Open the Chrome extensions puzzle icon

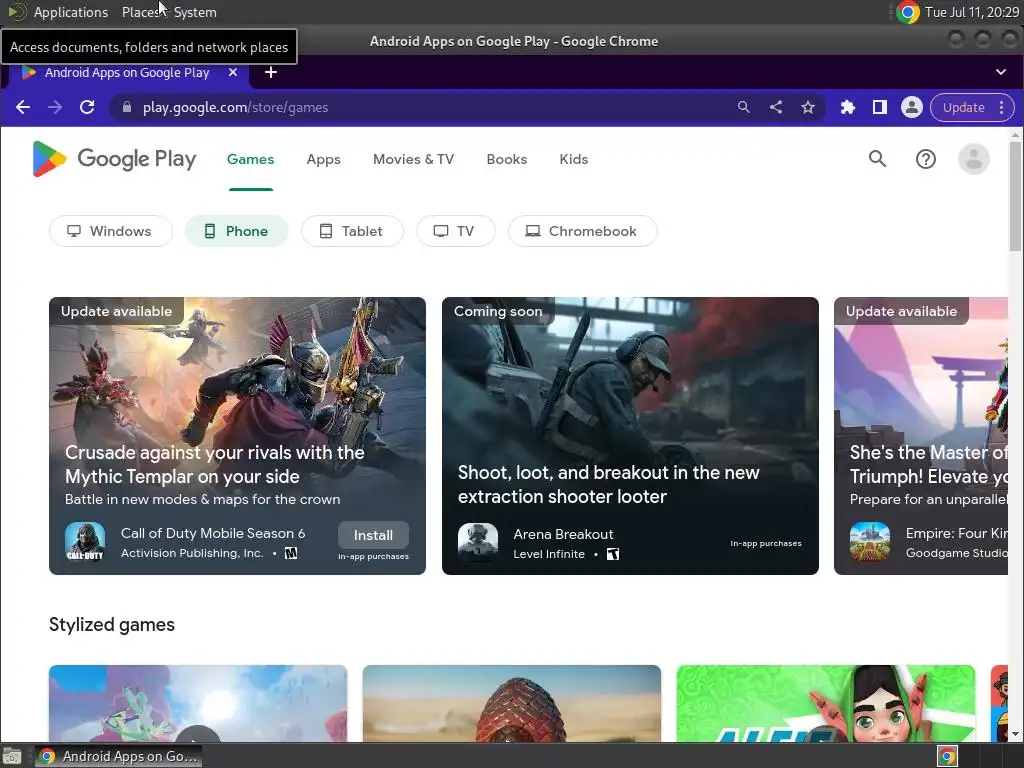(x=848, y=107)
